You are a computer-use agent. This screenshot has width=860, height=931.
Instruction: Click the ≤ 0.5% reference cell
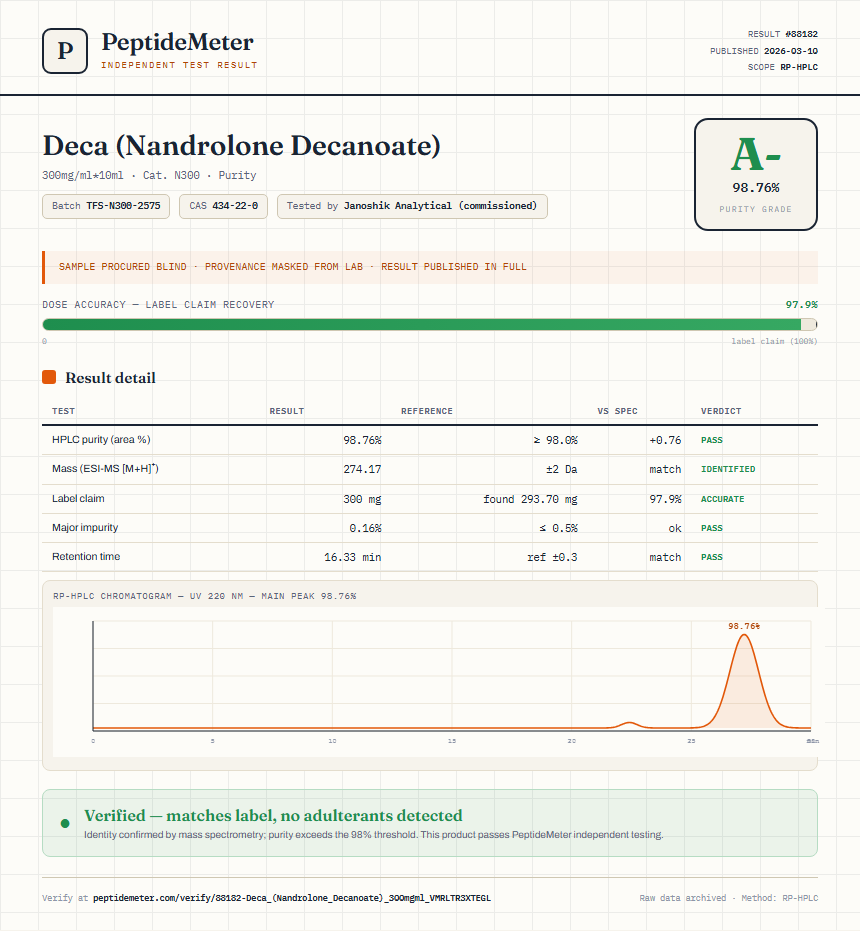pyautogui.click(x=558, y=528)
